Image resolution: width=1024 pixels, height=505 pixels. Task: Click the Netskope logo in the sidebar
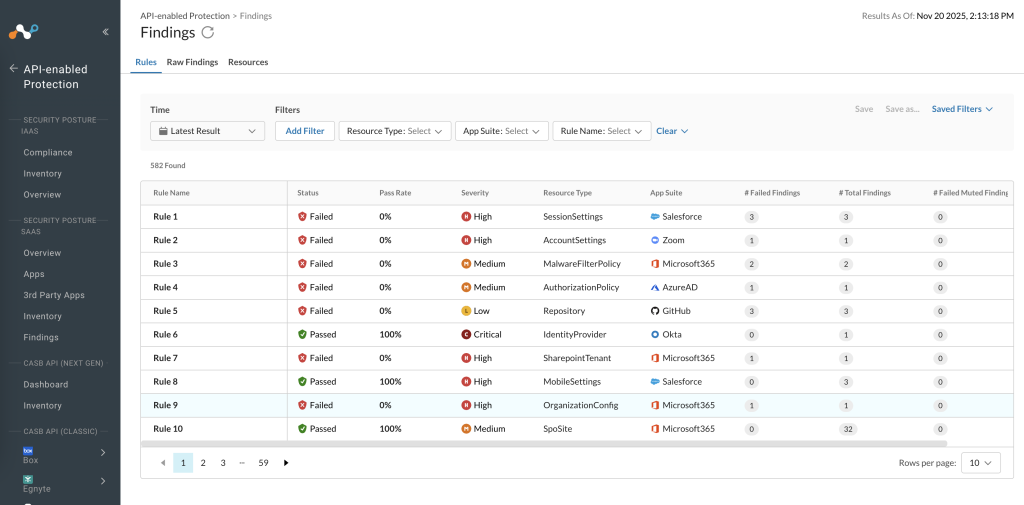pos(24,31)
